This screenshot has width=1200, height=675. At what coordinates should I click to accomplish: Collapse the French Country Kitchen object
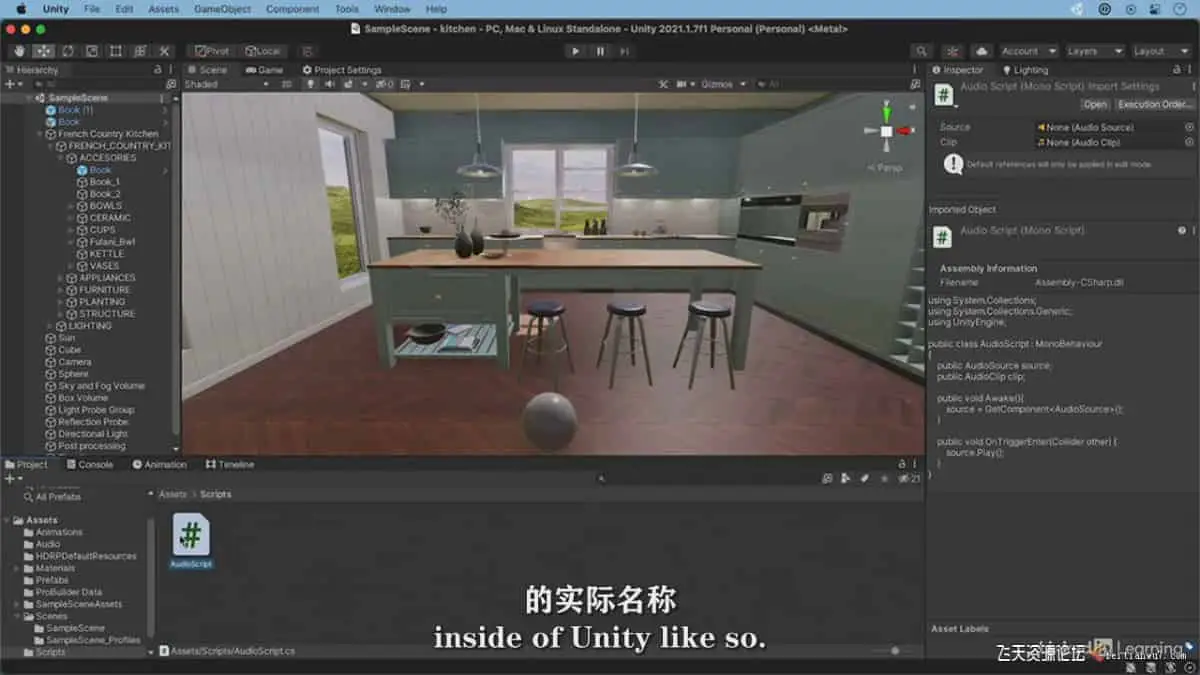39,134
